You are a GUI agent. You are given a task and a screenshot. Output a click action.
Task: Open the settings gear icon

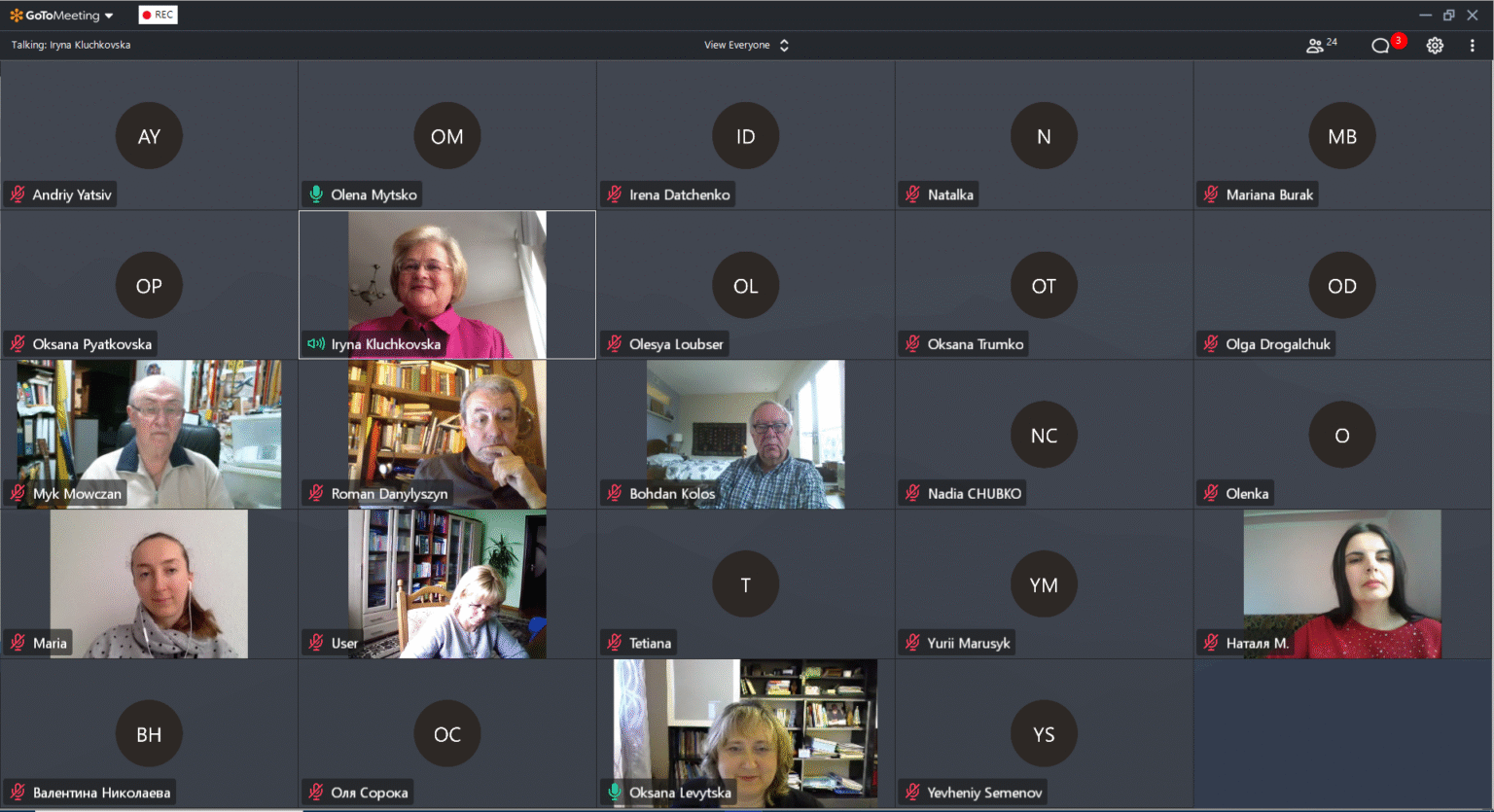[1435, 46]
